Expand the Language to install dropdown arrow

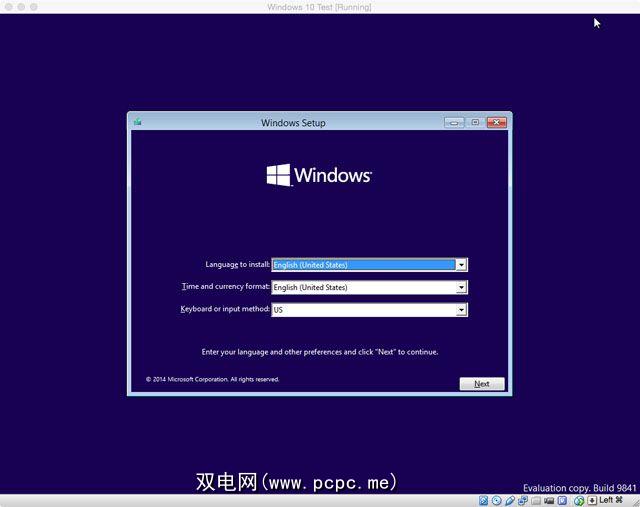[x=461, y=265]
